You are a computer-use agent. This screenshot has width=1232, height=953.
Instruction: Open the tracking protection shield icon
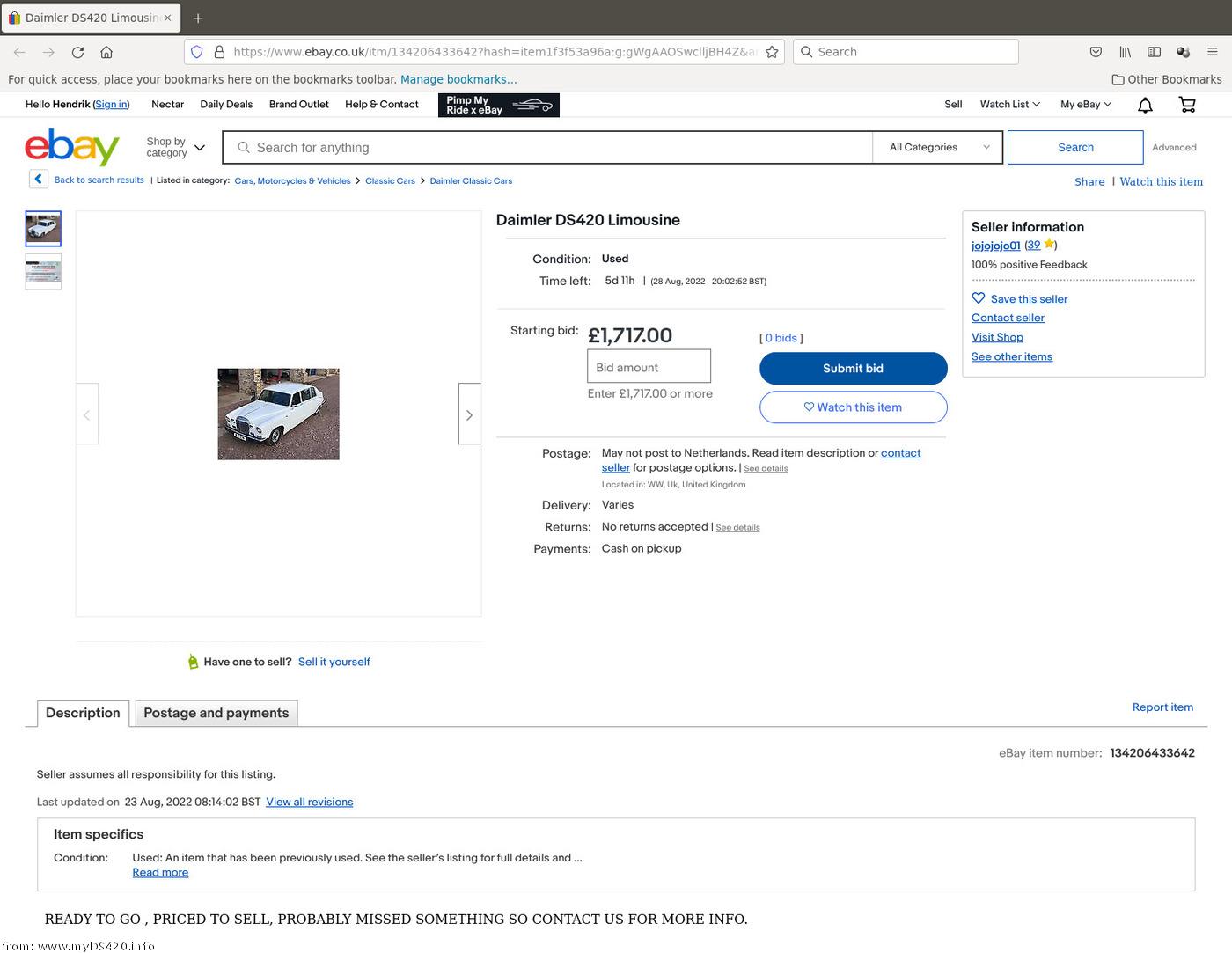[197, 52]
